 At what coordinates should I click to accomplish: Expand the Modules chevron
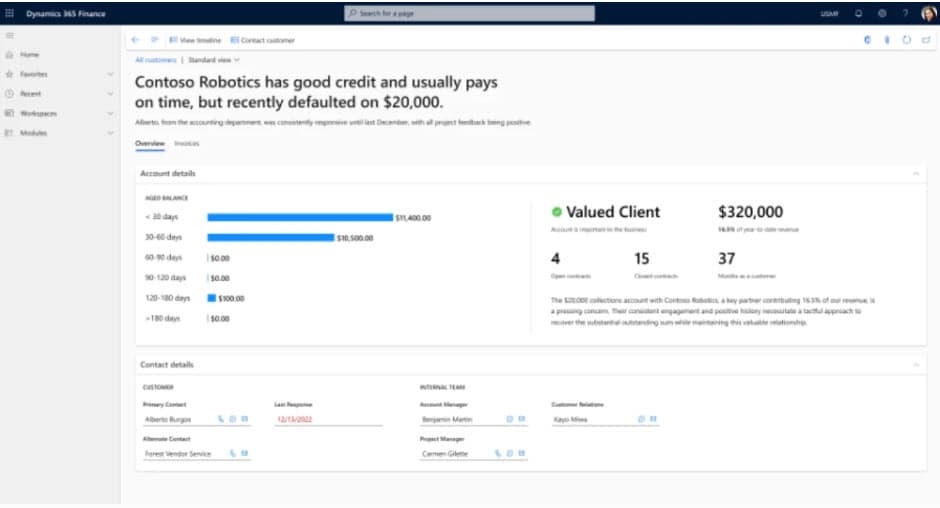[110, 133]
